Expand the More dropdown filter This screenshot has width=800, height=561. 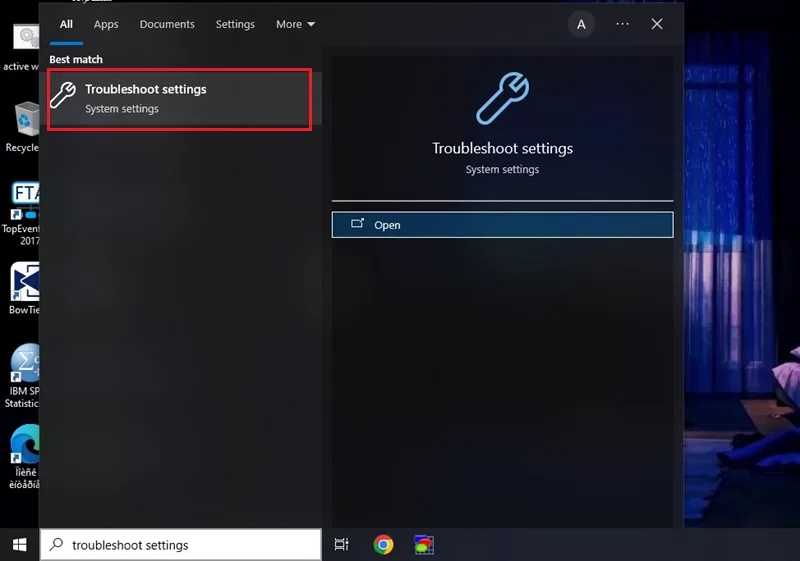(x=295, y=24)
